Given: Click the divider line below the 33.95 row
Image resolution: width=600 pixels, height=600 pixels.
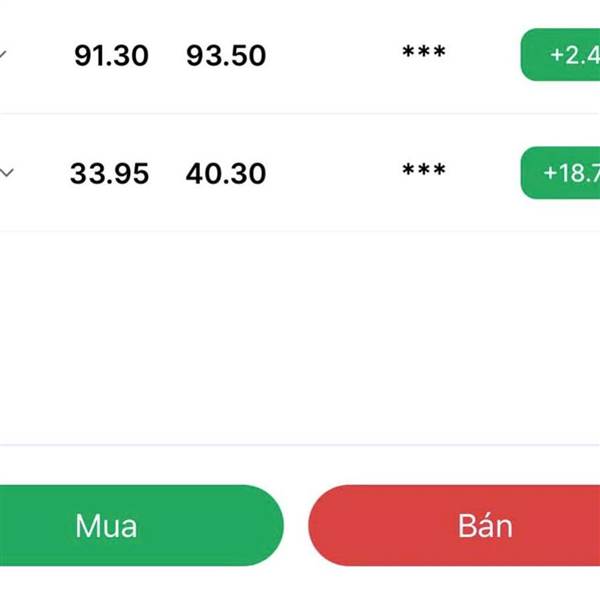Looking at the screenshot, I should (x=300, y=231).
